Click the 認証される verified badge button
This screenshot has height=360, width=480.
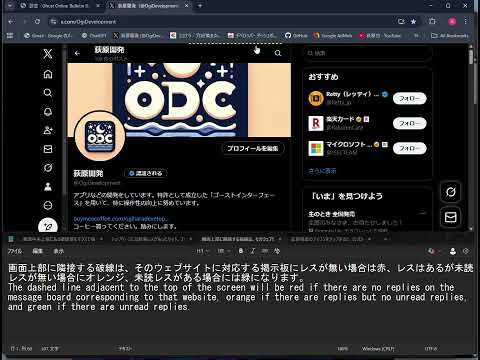146,173
